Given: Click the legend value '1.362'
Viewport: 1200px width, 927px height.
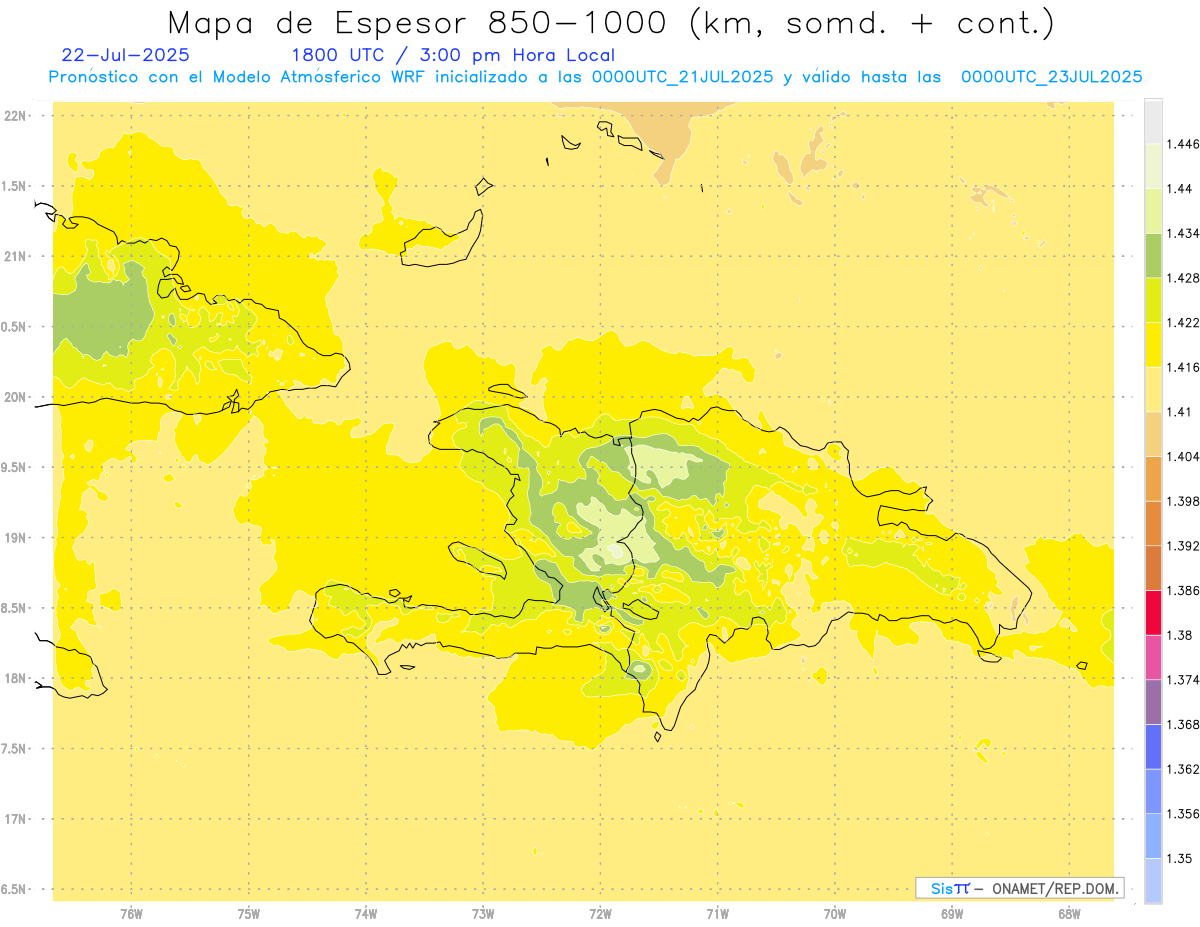Looking at the screenshot, I should [x=1182, y=769].
